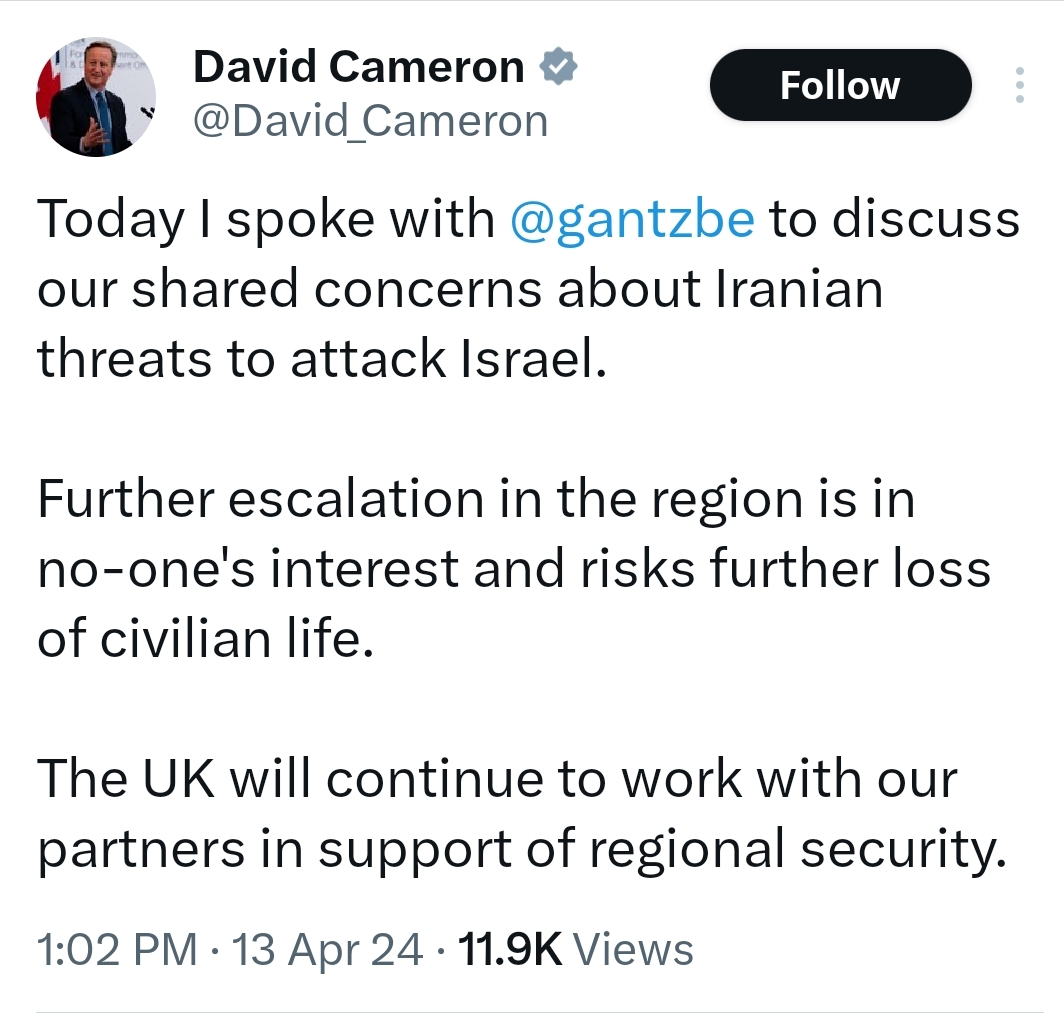
Task: Click the 11.9K view count number
Action: (x=510, y=949)
